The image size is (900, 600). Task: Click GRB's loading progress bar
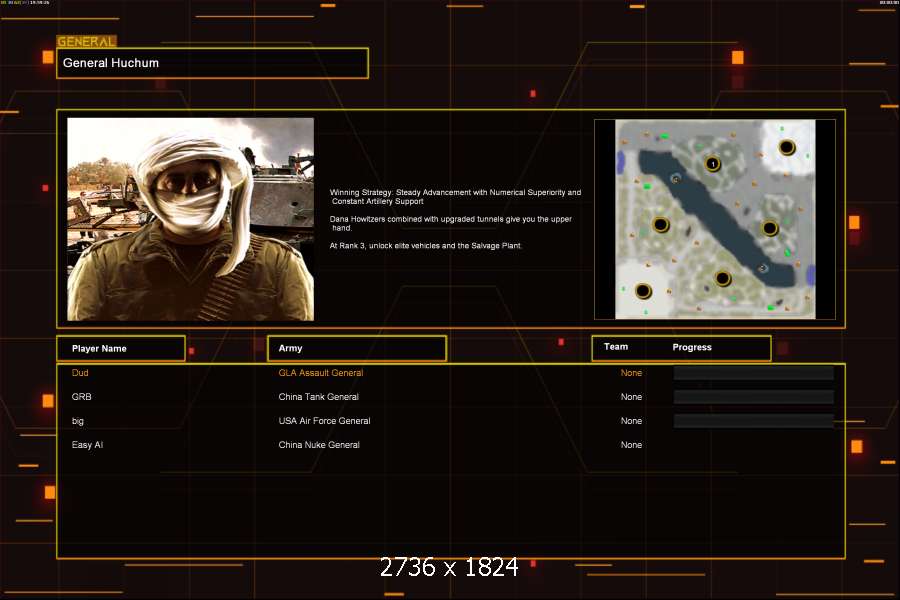(753, 397)
